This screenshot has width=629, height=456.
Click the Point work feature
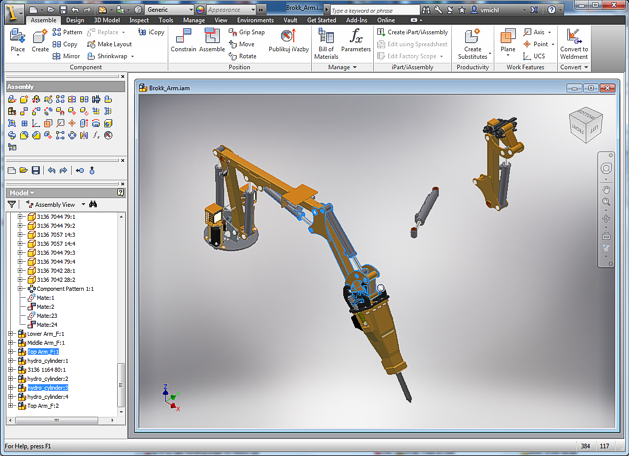(x=536, y=44)
